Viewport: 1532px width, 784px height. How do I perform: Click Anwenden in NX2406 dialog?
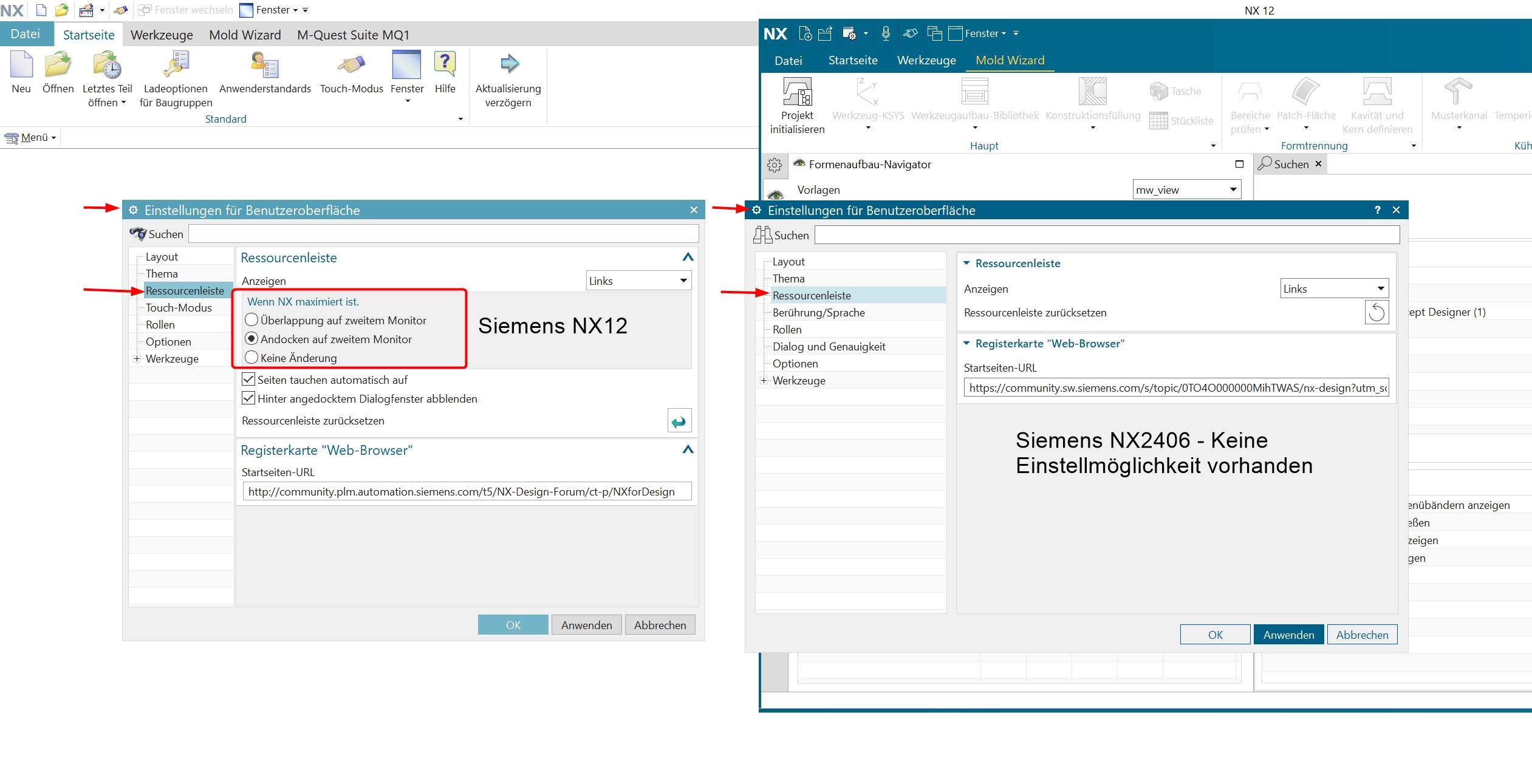(x=1288, y=635)
